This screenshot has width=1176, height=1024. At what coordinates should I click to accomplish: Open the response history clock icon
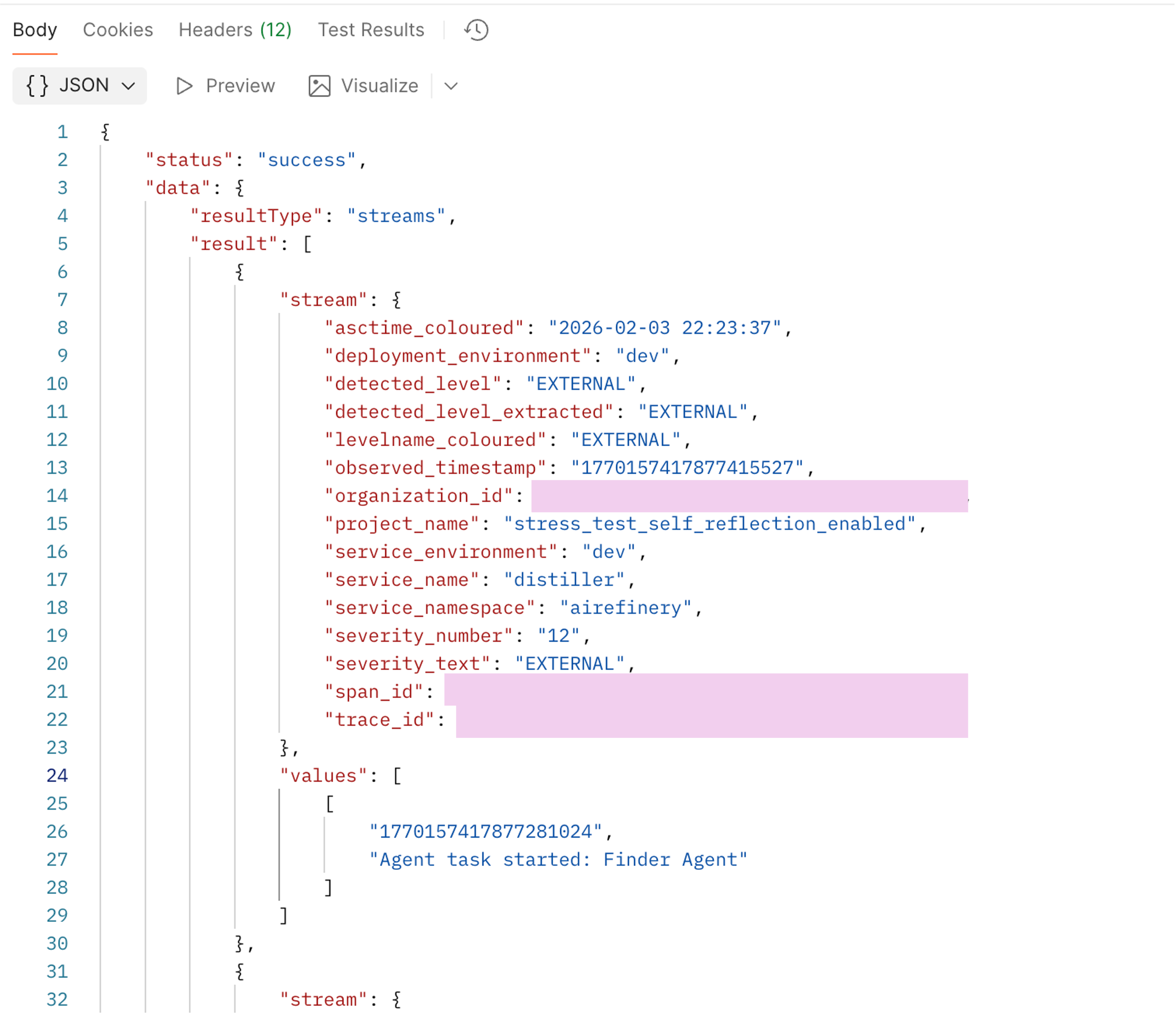tap(475, 30)
